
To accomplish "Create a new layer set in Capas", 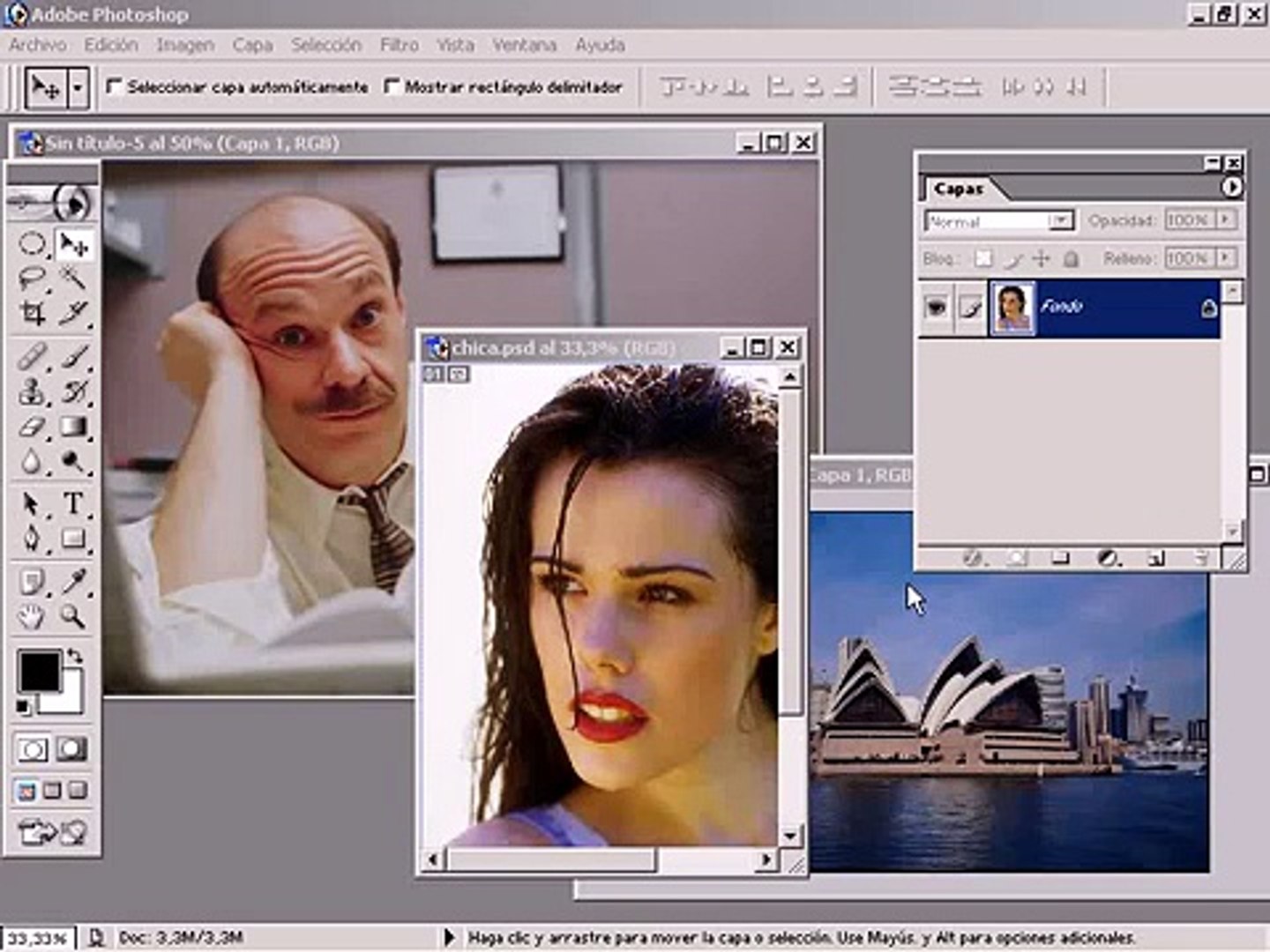I will pos(1061,558).
